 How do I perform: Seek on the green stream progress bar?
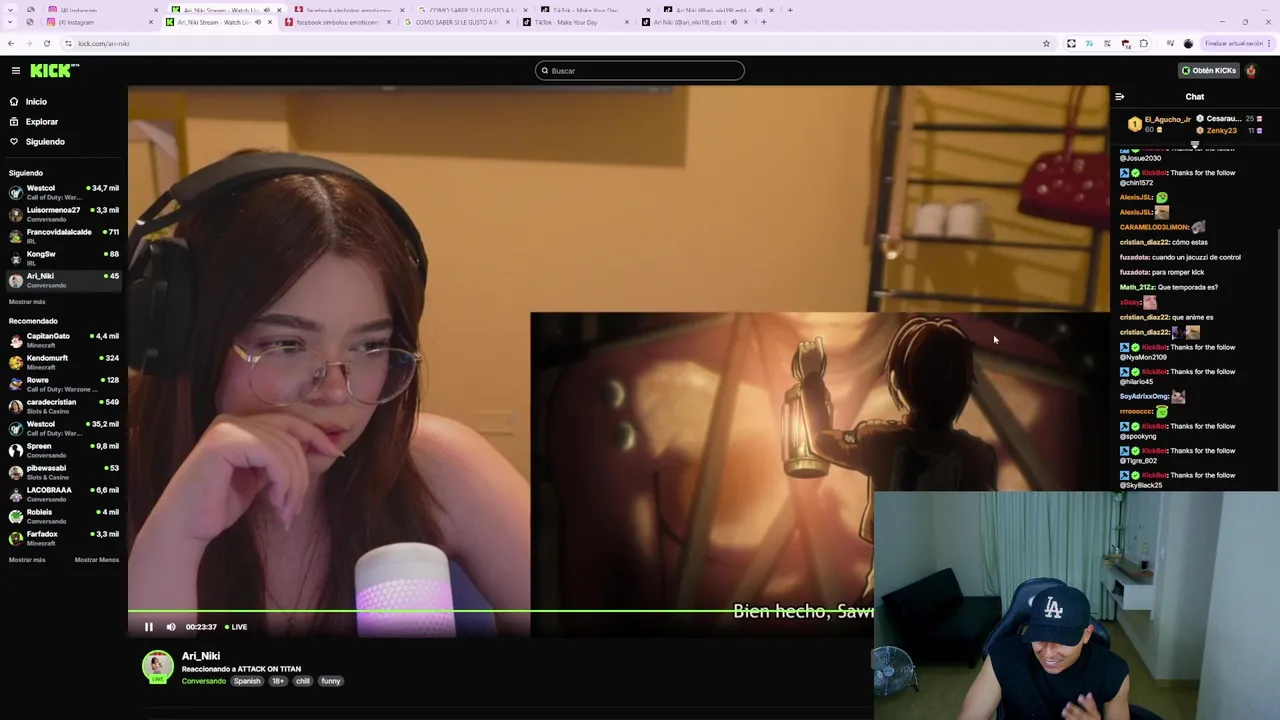pyautogui.click(x=500, y=610)
